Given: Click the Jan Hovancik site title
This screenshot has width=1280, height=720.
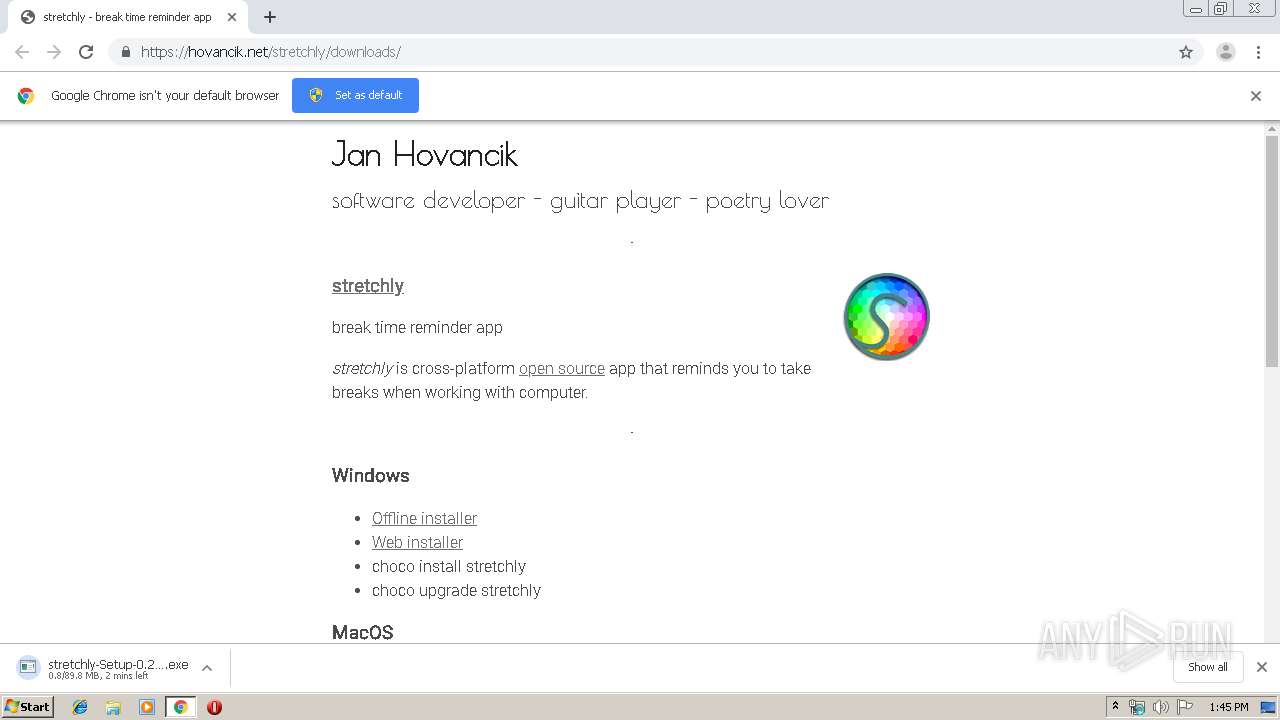Looking at the screenshot, I should [x=425, y=154].
